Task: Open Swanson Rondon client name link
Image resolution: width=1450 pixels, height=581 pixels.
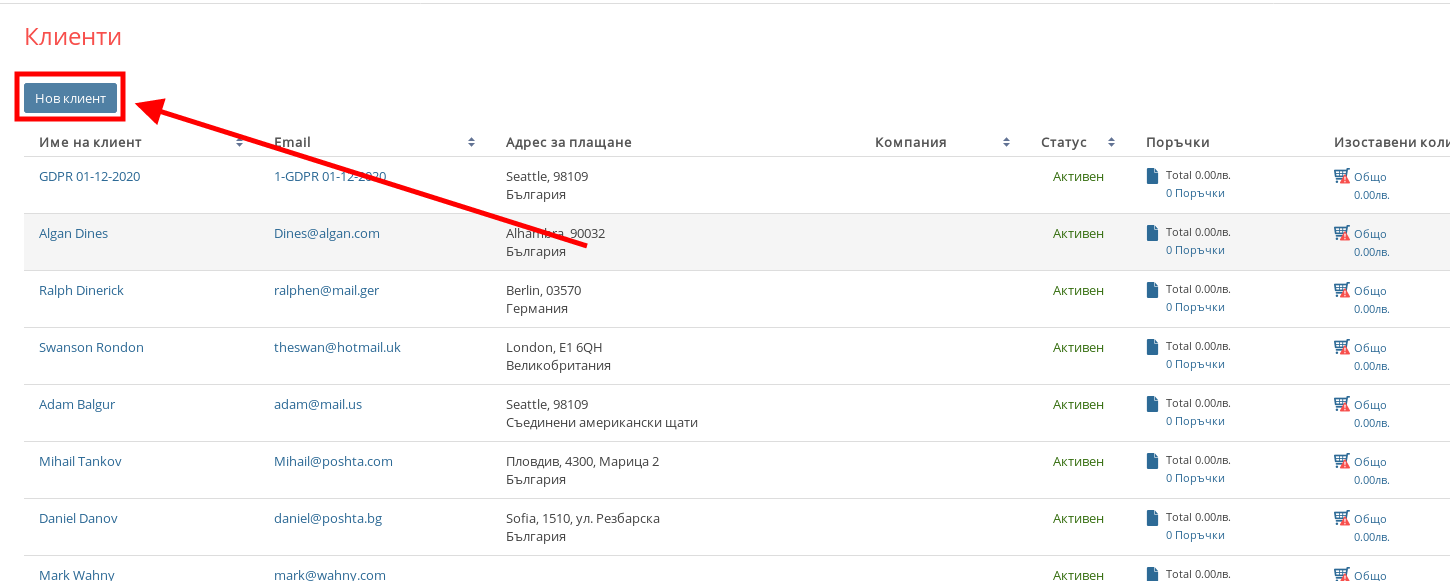Action: (91, 348)
